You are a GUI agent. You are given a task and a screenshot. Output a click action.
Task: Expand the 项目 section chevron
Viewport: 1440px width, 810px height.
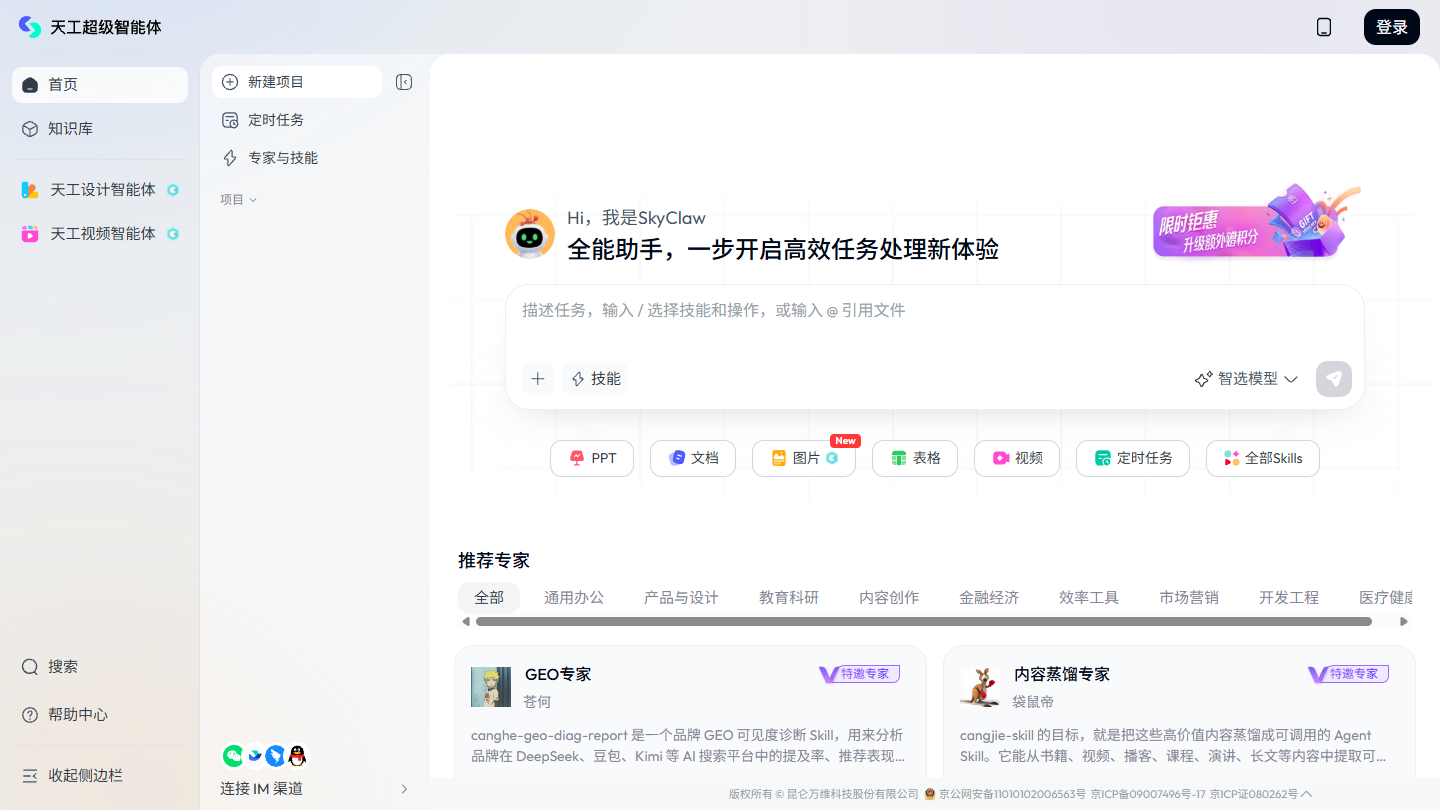[253, 200]
